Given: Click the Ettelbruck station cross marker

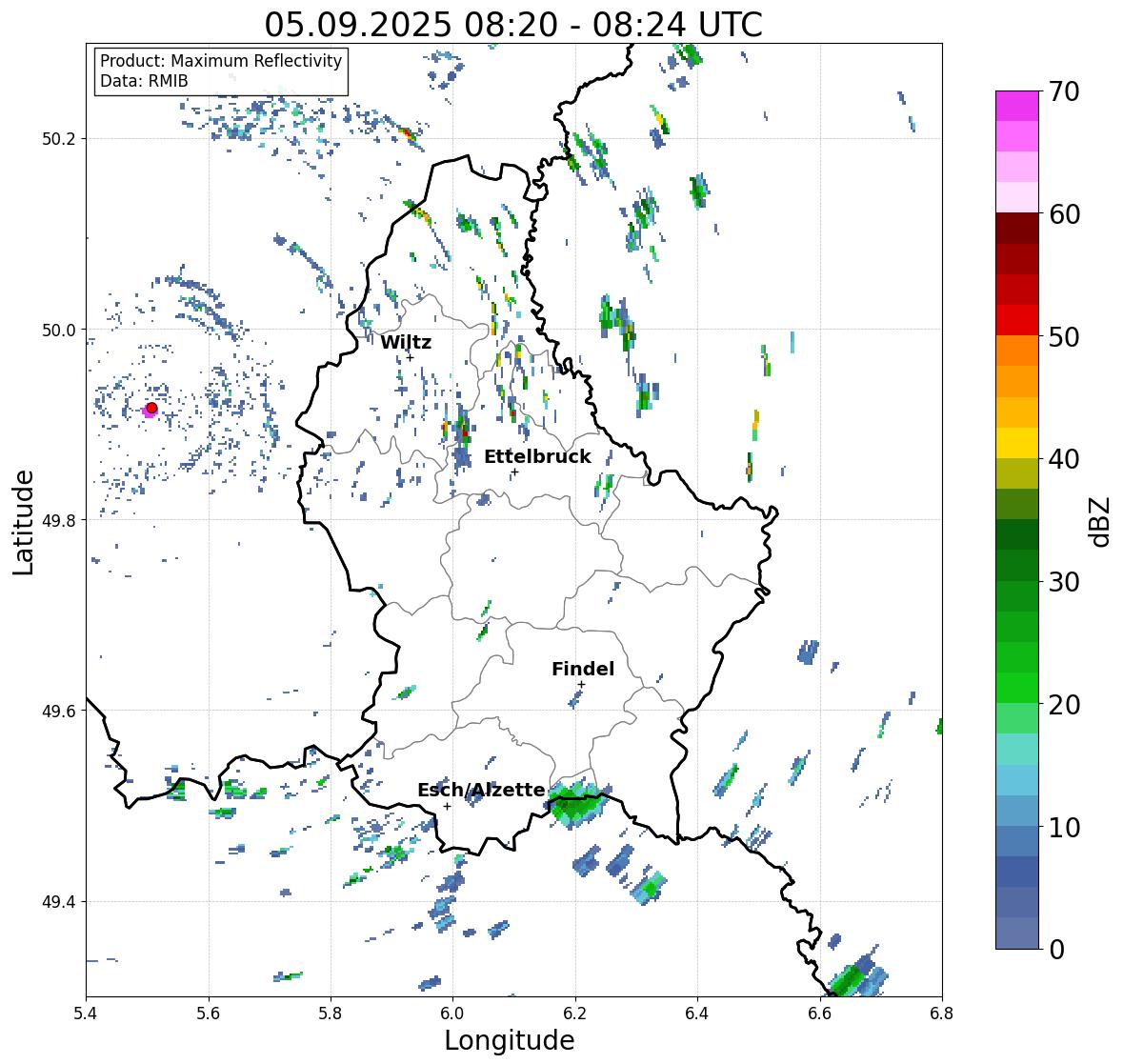Looking at the screenshot, I should click(x=514, y=472).
